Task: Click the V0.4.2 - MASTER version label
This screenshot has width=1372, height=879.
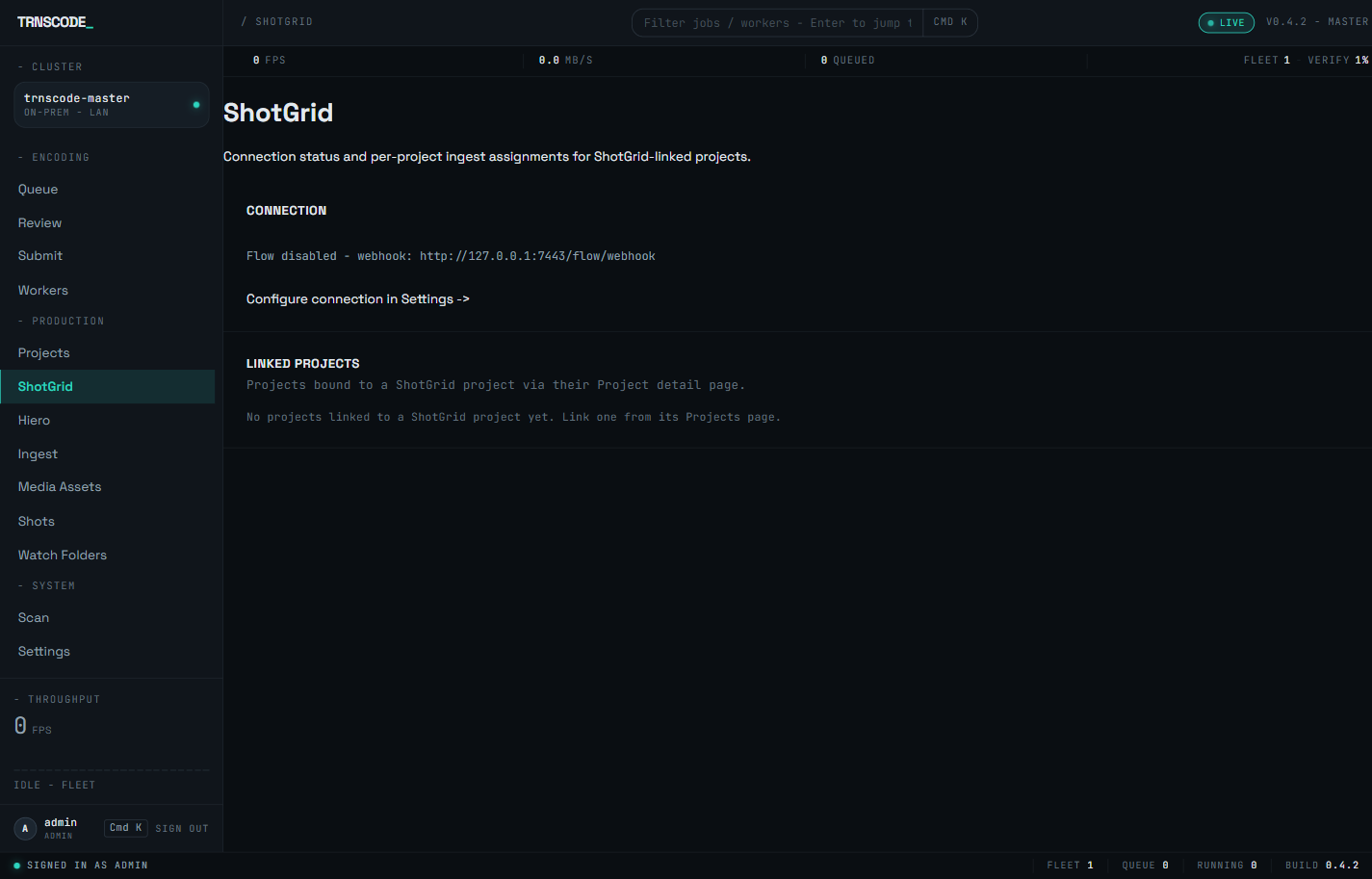Action: [1317, 22]
